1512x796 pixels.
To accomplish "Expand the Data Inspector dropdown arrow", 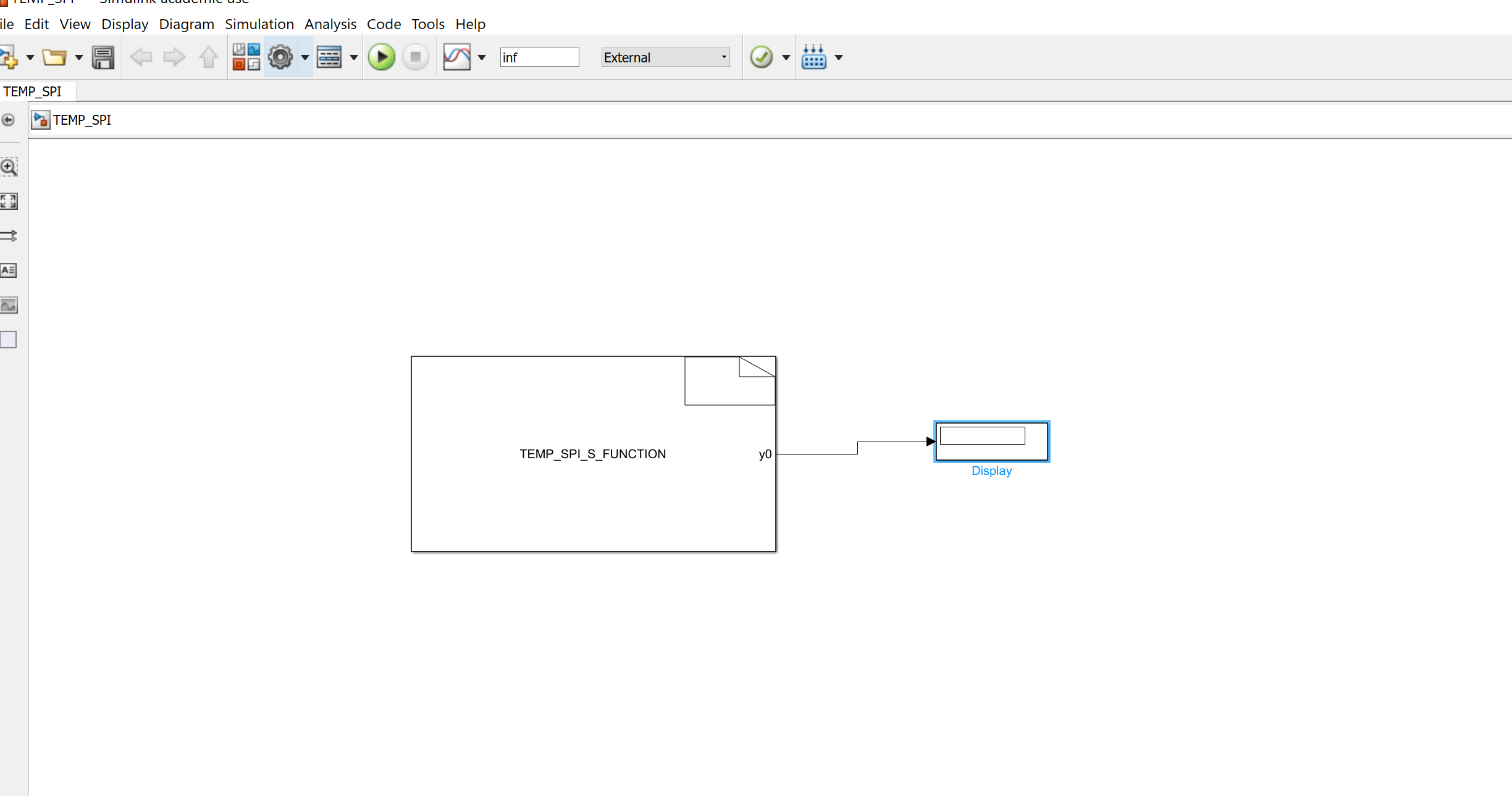I will click(482, 57).
